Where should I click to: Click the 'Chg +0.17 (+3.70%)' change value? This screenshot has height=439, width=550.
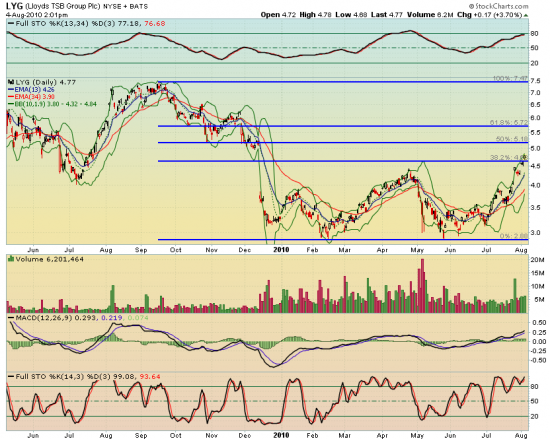(x=490, y=15)
